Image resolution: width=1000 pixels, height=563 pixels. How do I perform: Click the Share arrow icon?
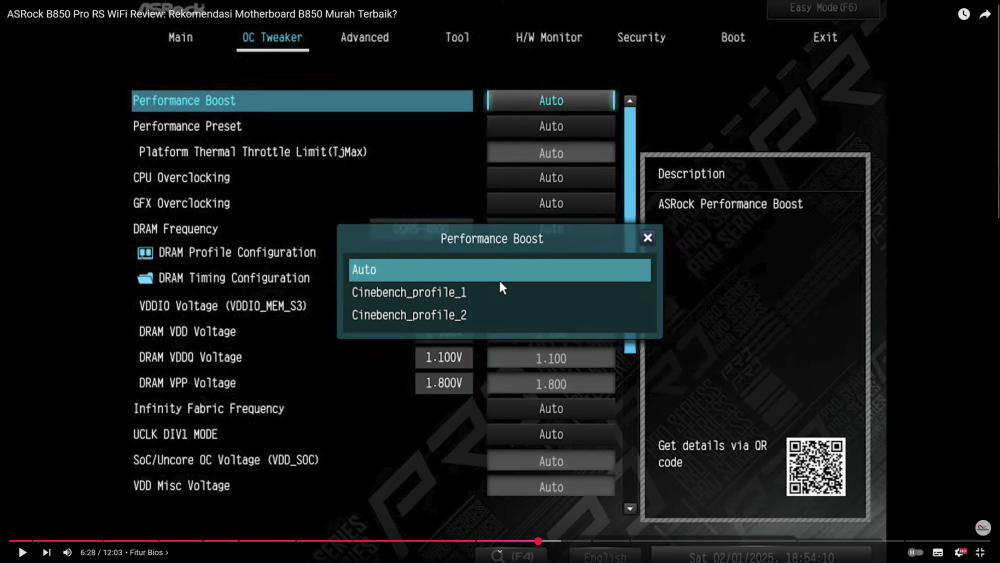(985, 15)
